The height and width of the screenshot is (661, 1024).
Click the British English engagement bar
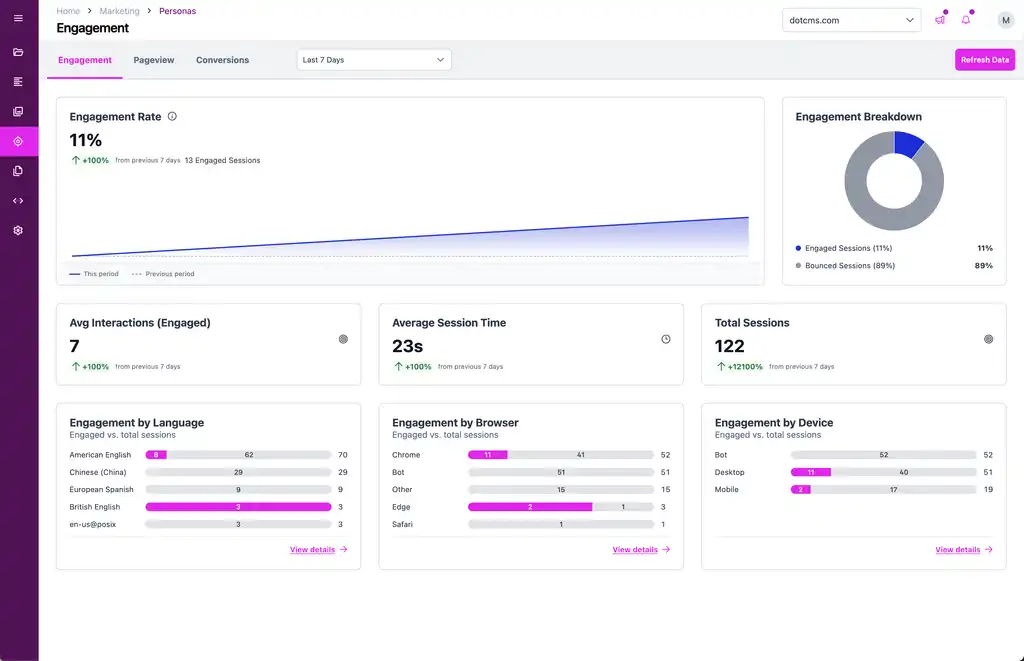tap(238, 507)
